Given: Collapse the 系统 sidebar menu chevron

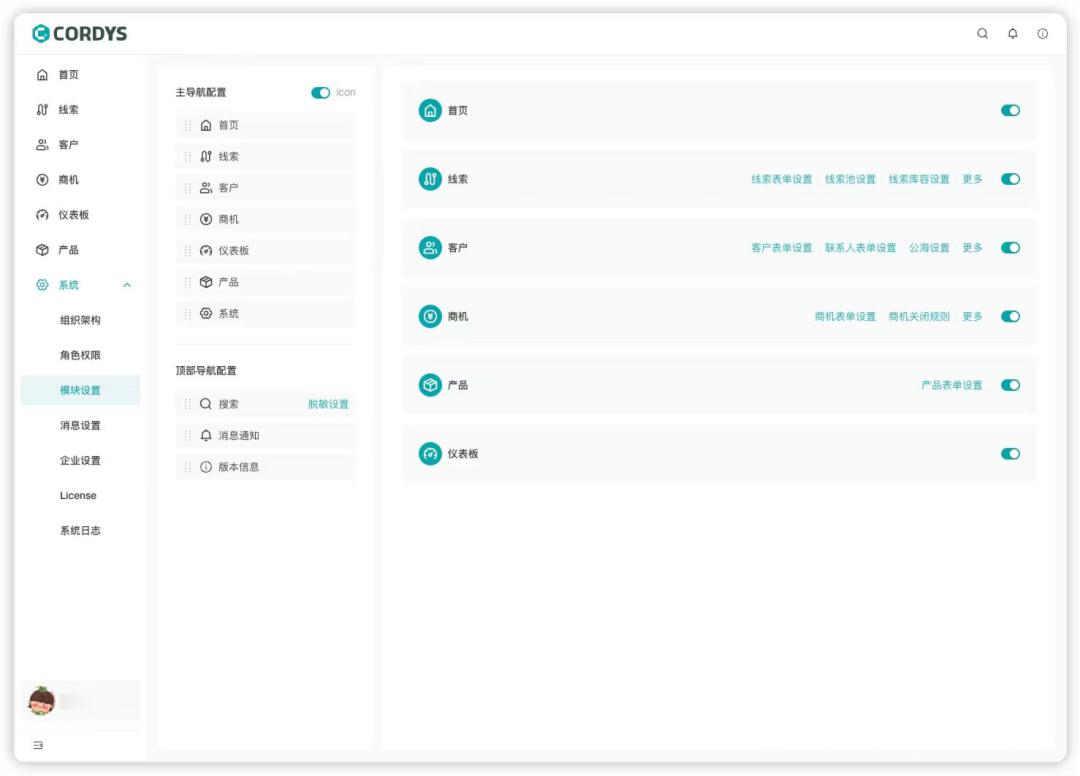Looking at the screenshot, I should (127, 286).
